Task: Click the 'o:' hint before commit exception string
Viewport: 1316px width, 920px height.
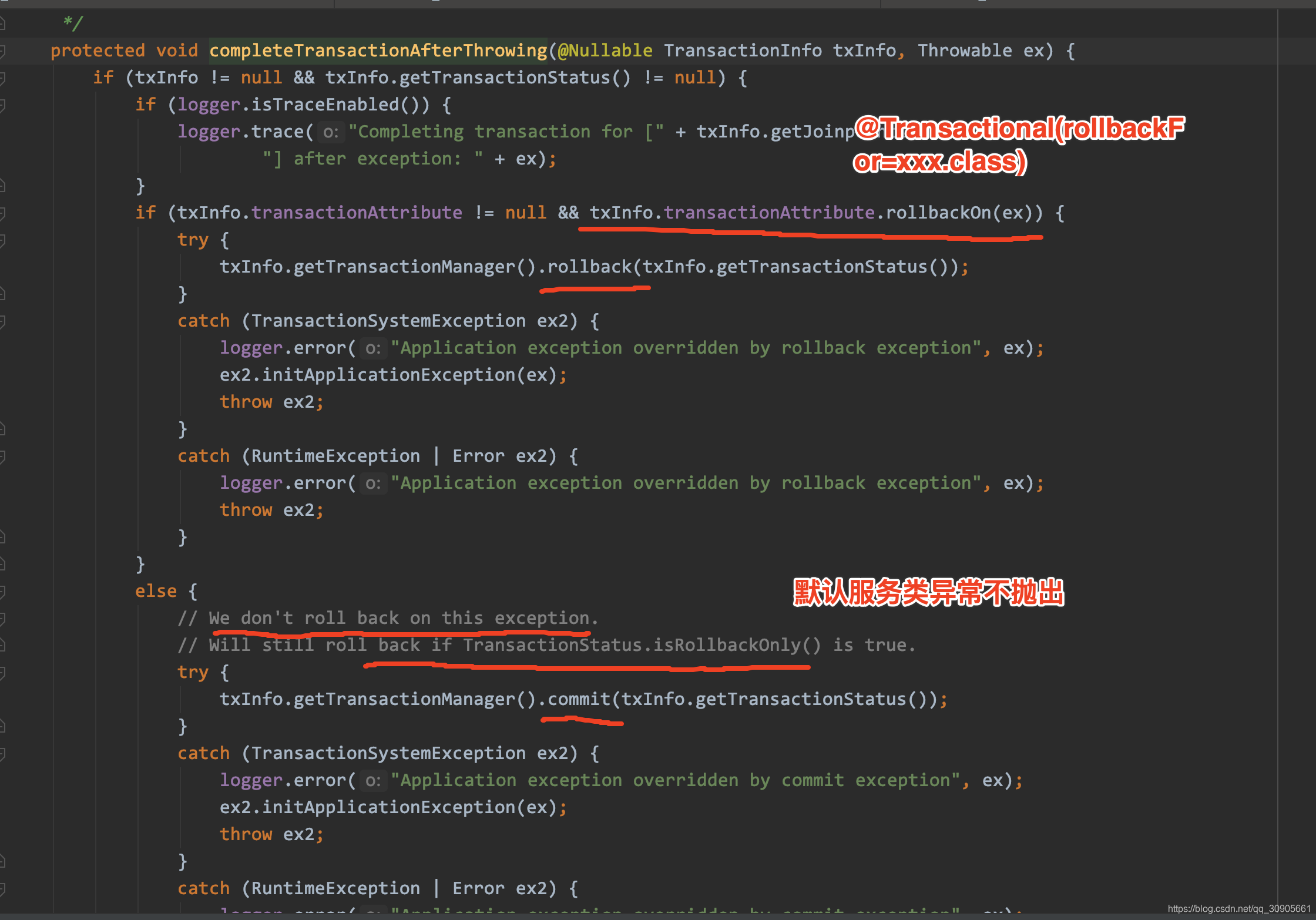Action: 373,781
